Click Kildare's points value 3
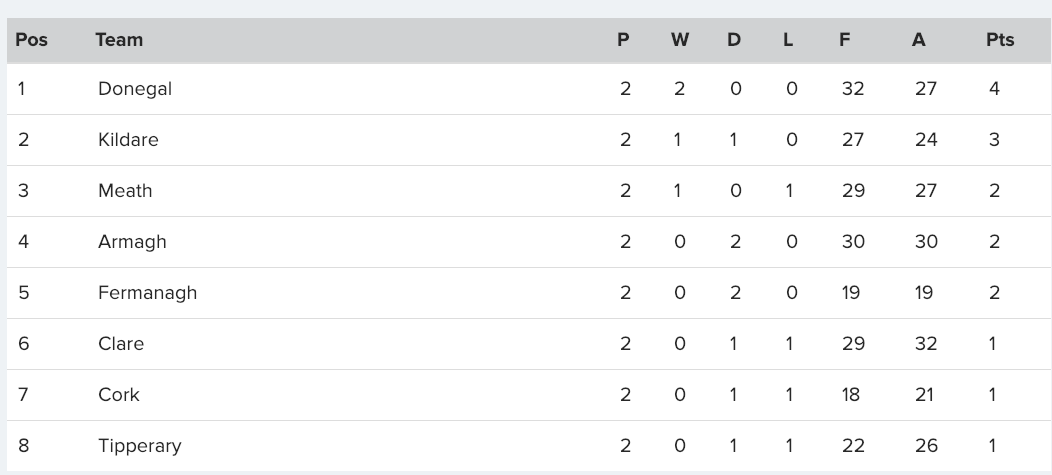Screen dimensions: 1052x475 click(x=994, y=140)
